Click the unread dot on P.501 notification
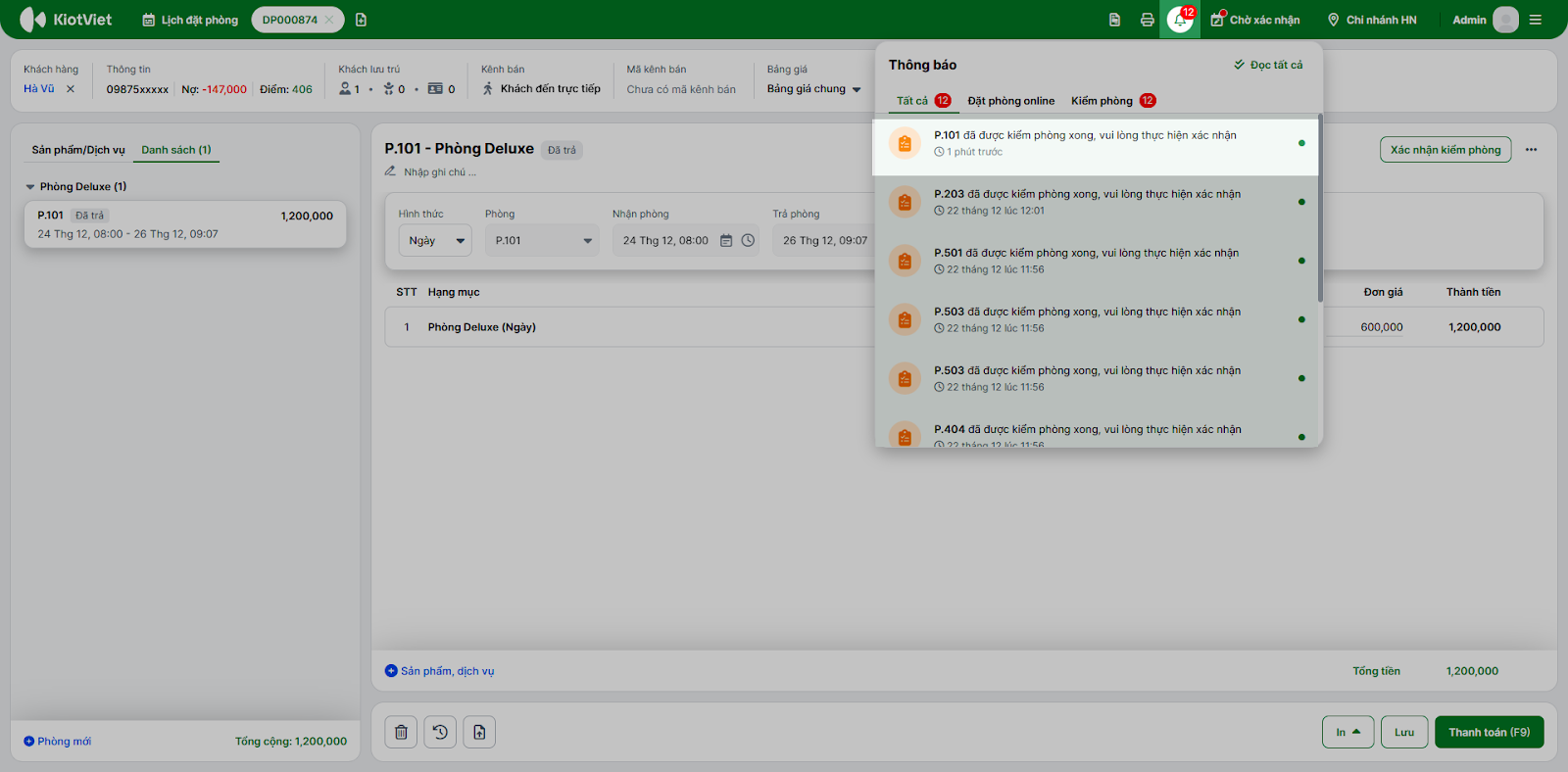1568x772 pixels. 1301,261
